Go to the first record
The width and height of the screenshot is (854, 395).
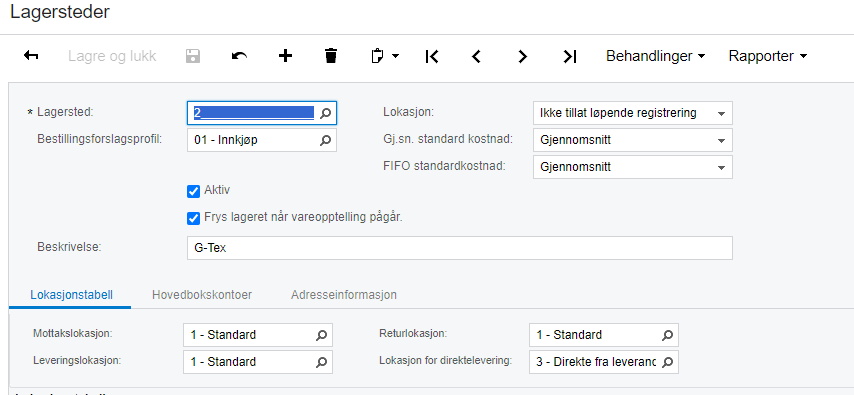pyautogui.click(x=431, y=56)
